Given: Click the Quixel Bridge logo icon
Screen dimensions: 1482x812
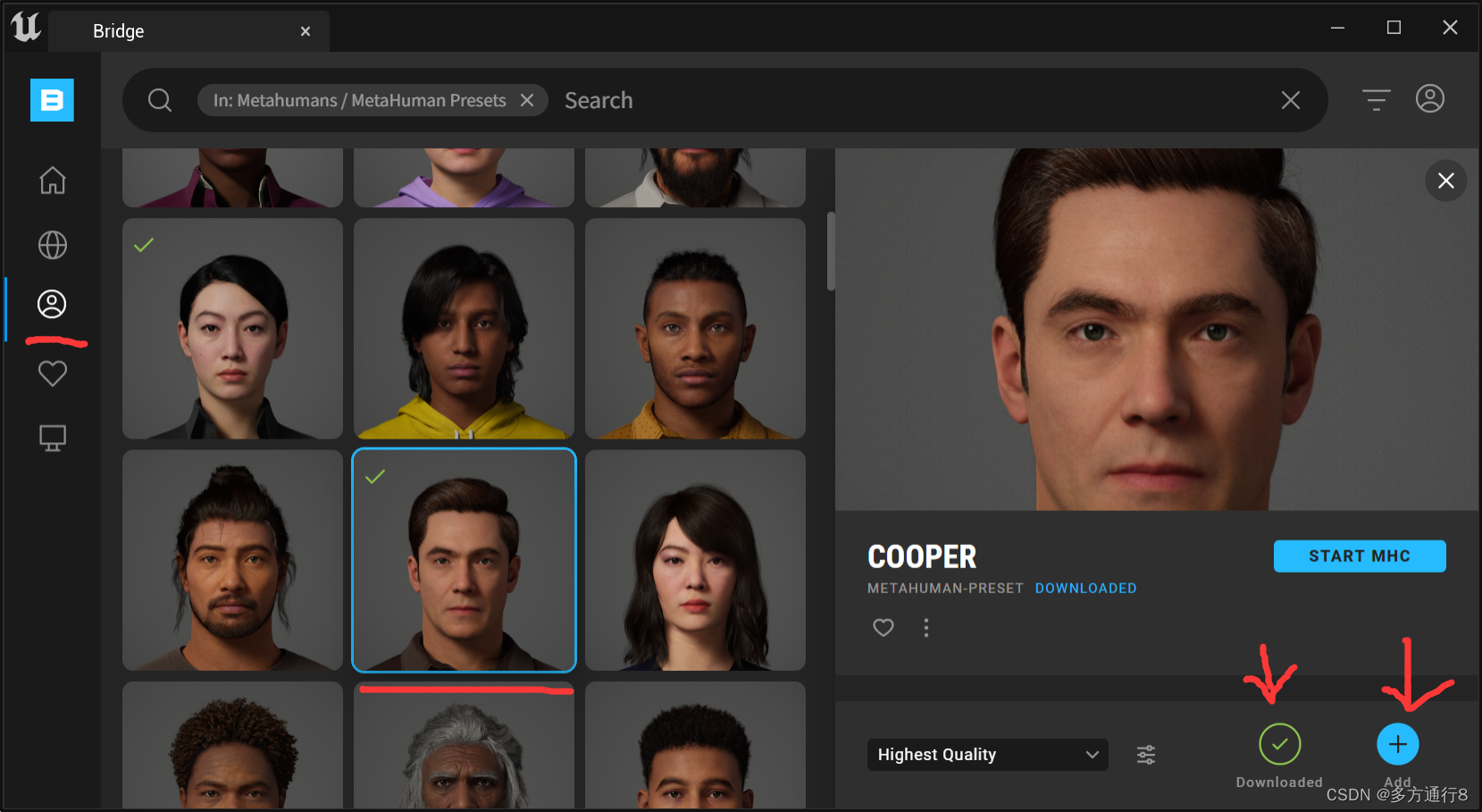Looking at the screenshot, I should pos(52,100).
